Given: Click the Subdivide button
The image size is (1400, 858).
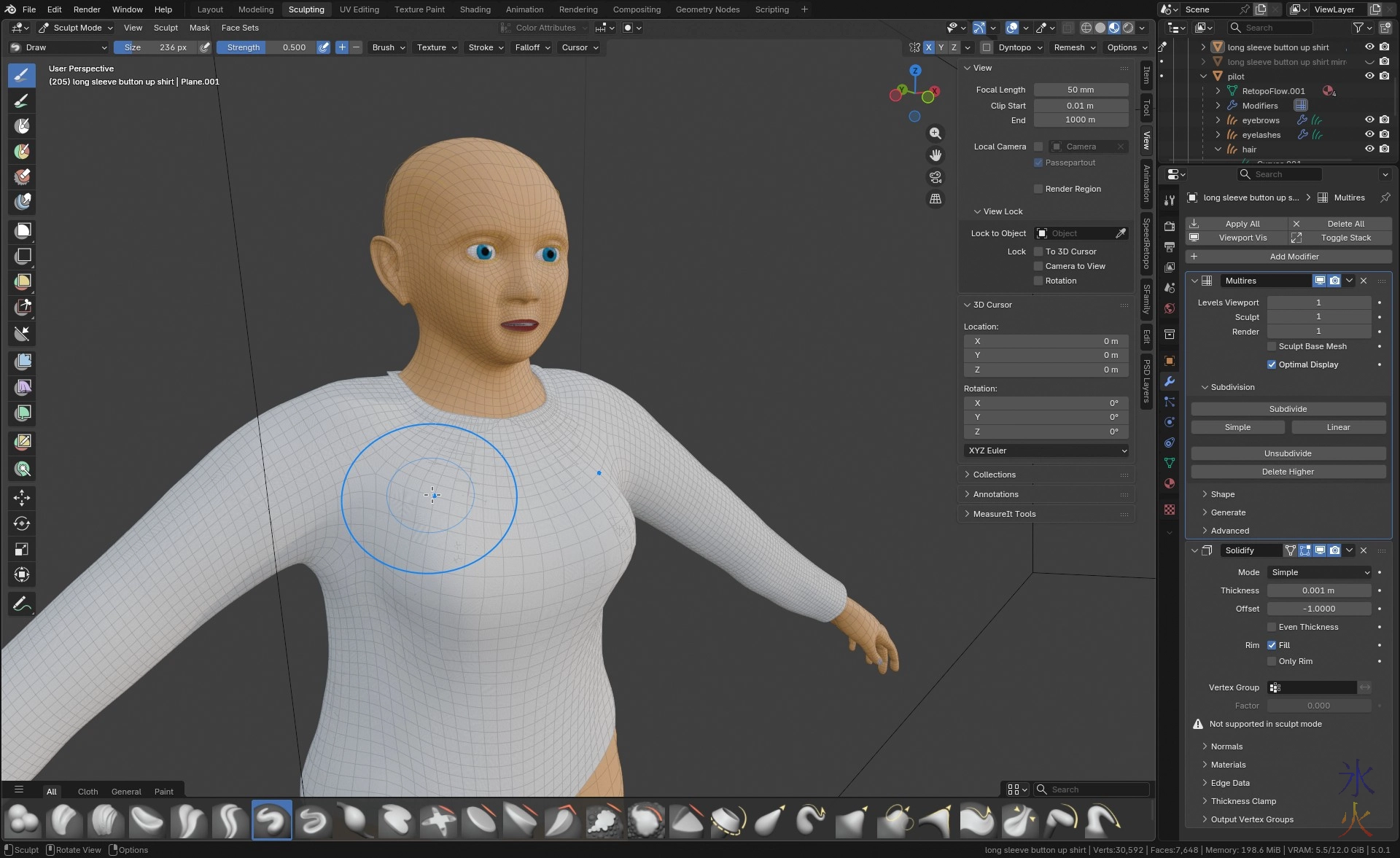Looking at the screenshot, I should pos(1288,409).
